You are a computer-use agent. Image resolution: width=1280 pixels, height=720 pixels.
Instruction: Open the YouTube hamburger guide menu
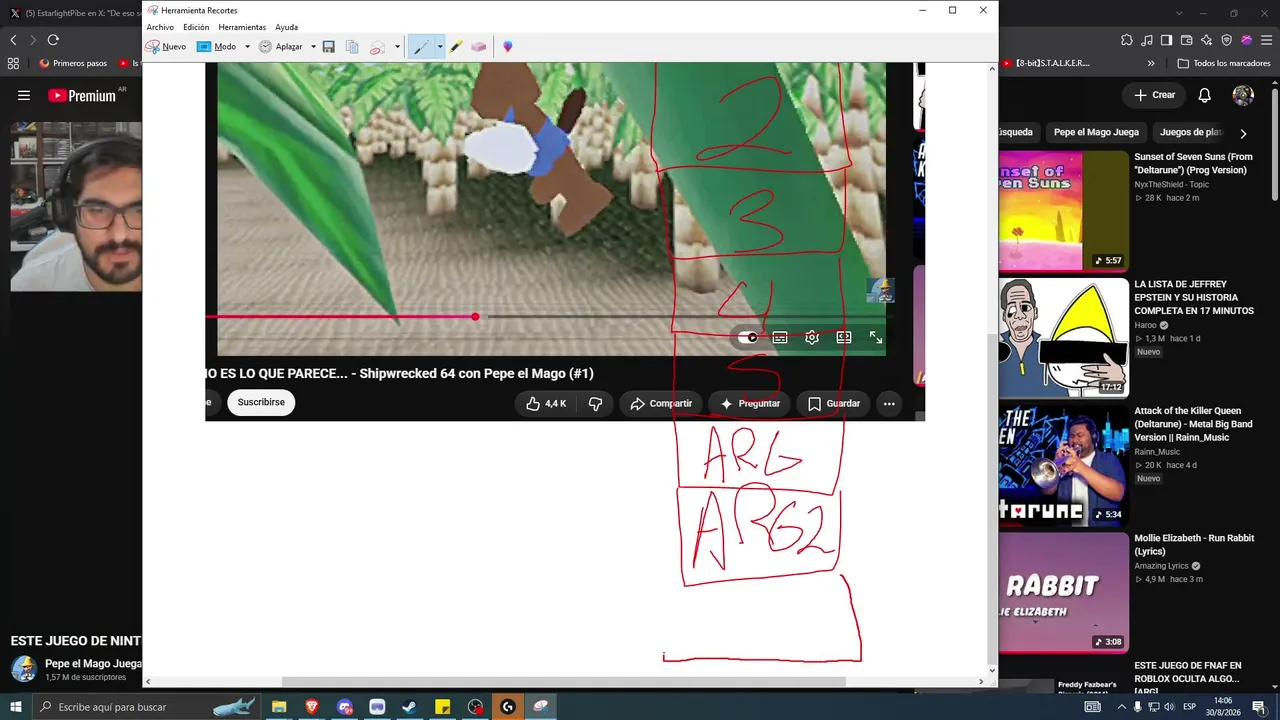click(x=24, y=95)
